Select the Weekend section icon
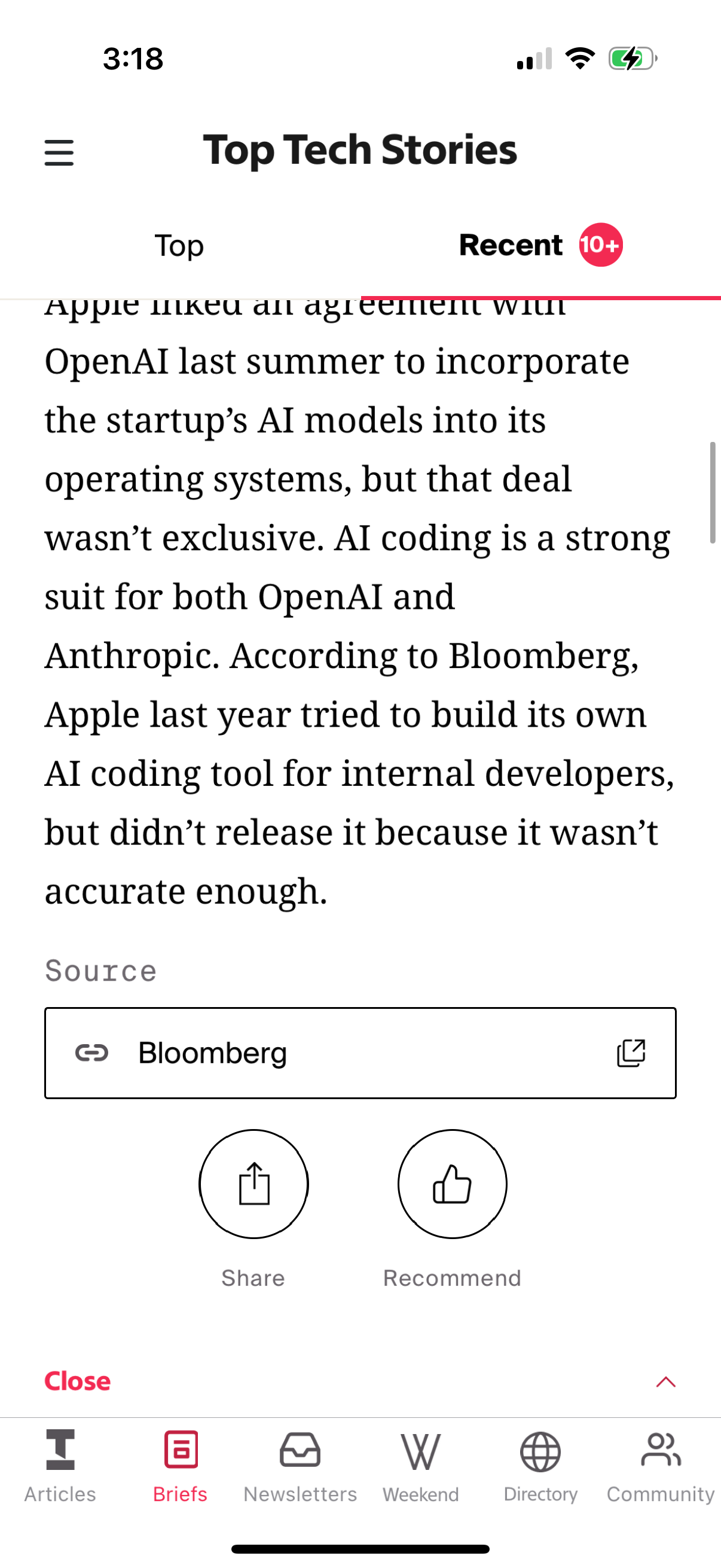Screen dimensions: 721x1568 (421, 1455)
